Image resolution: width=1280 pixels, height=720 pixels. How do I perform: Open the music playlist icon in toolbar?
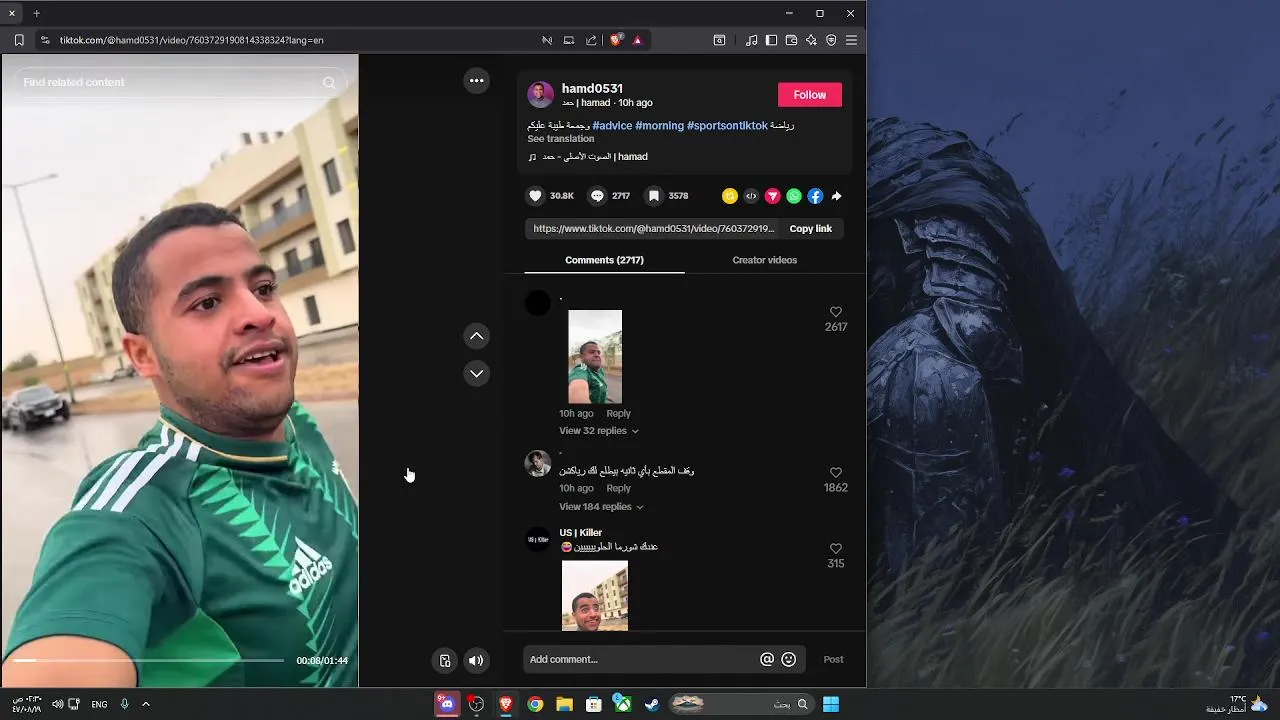click(751, 40)
